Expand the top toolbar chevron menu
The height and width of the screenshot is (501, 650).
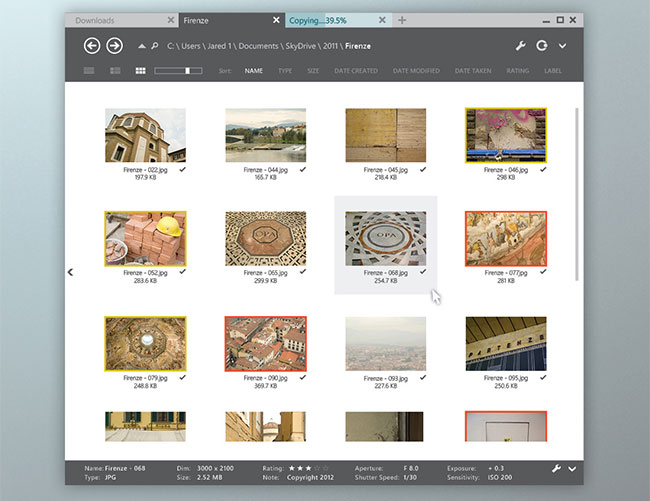pyautogui.click(x=562, y=46)
